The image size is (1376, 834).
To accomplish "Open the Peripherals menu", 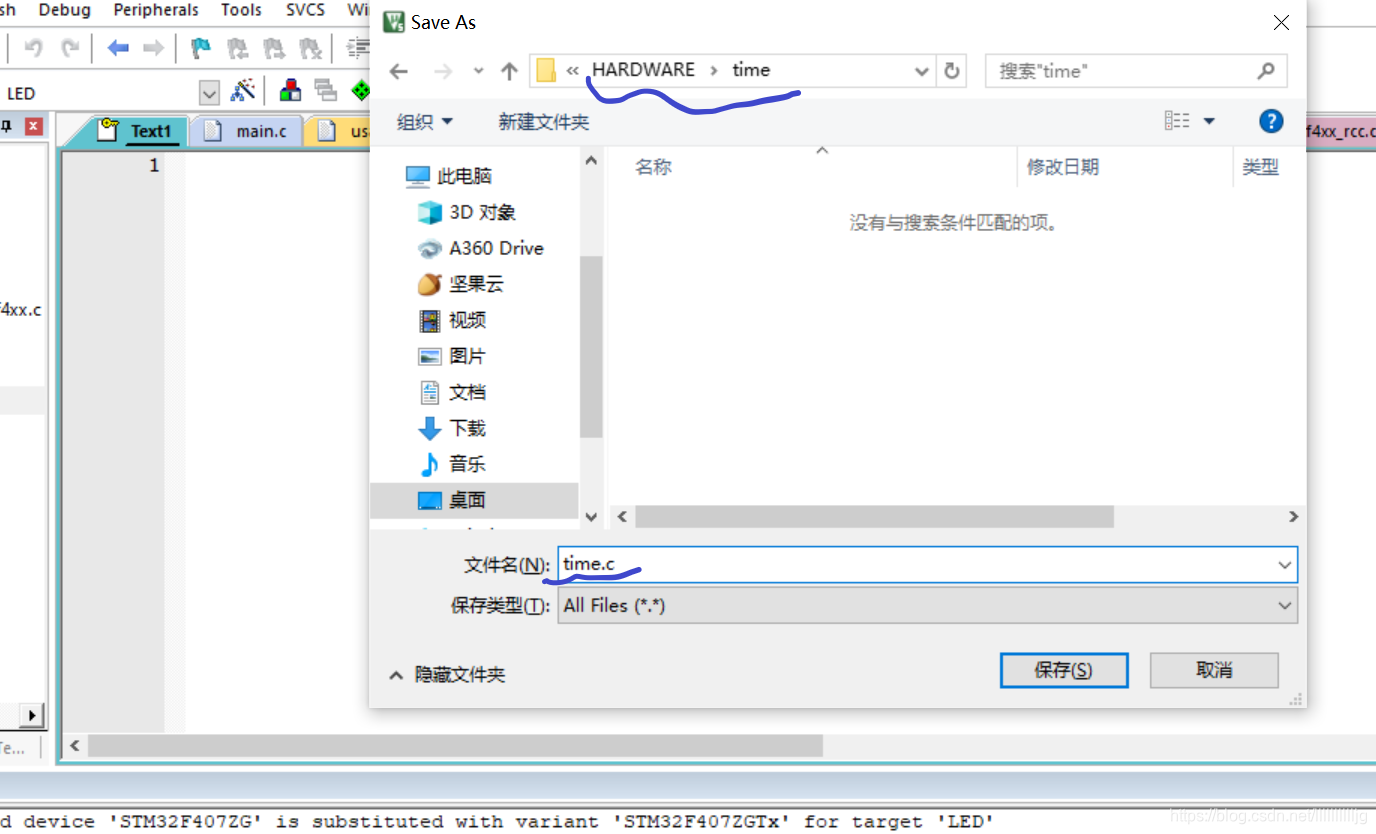I will (x=156, y=10).
